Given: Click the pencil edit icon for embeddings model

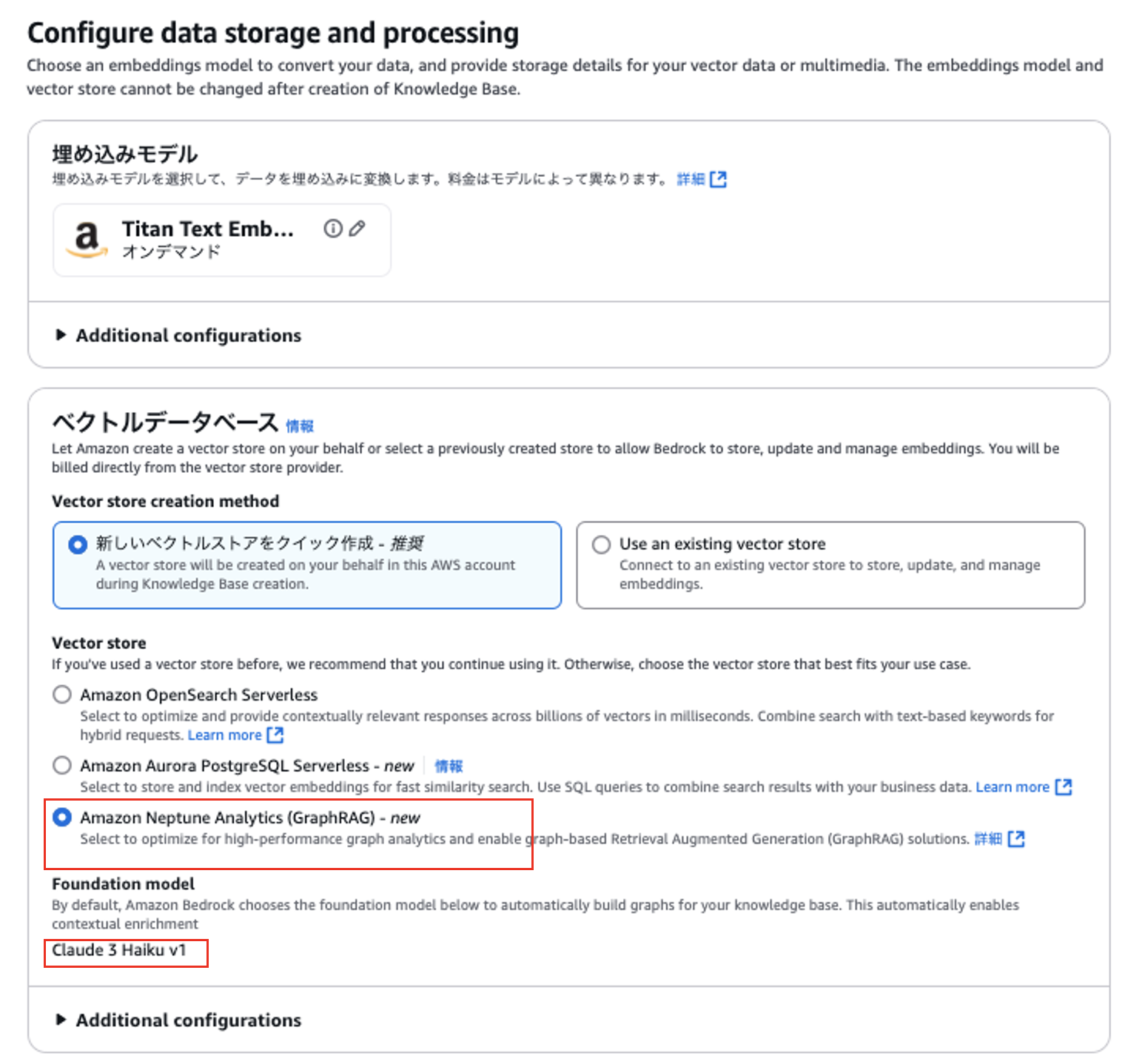Looking at the screenshot, I should 357,229.
